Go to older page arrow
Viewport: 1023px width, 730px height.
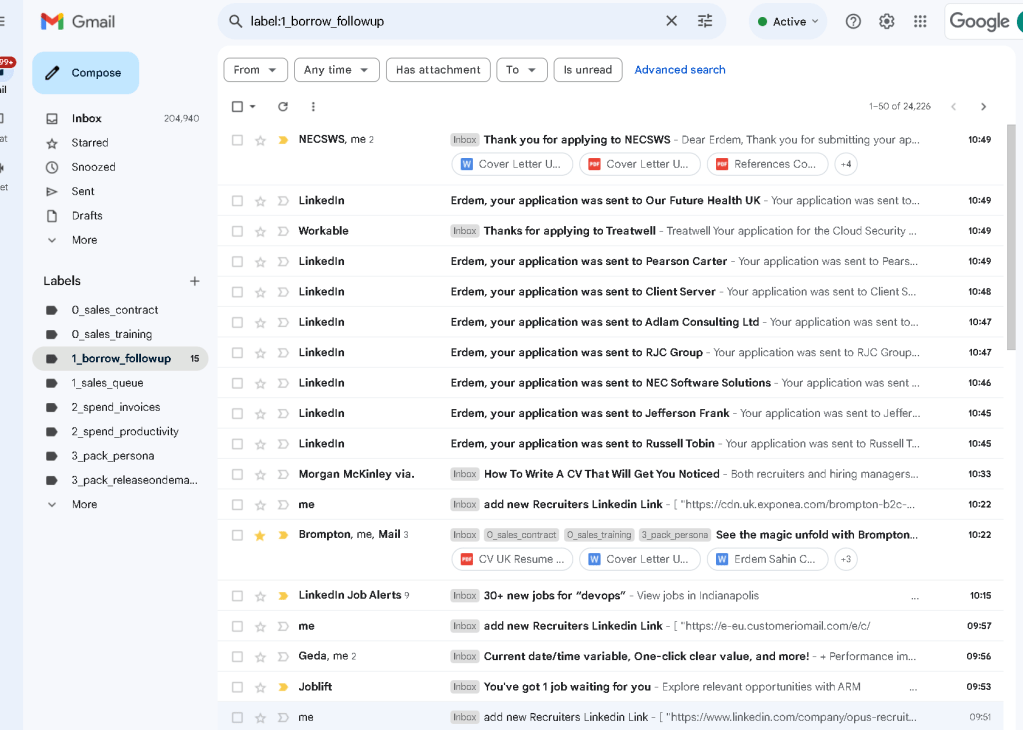(983, 106)
